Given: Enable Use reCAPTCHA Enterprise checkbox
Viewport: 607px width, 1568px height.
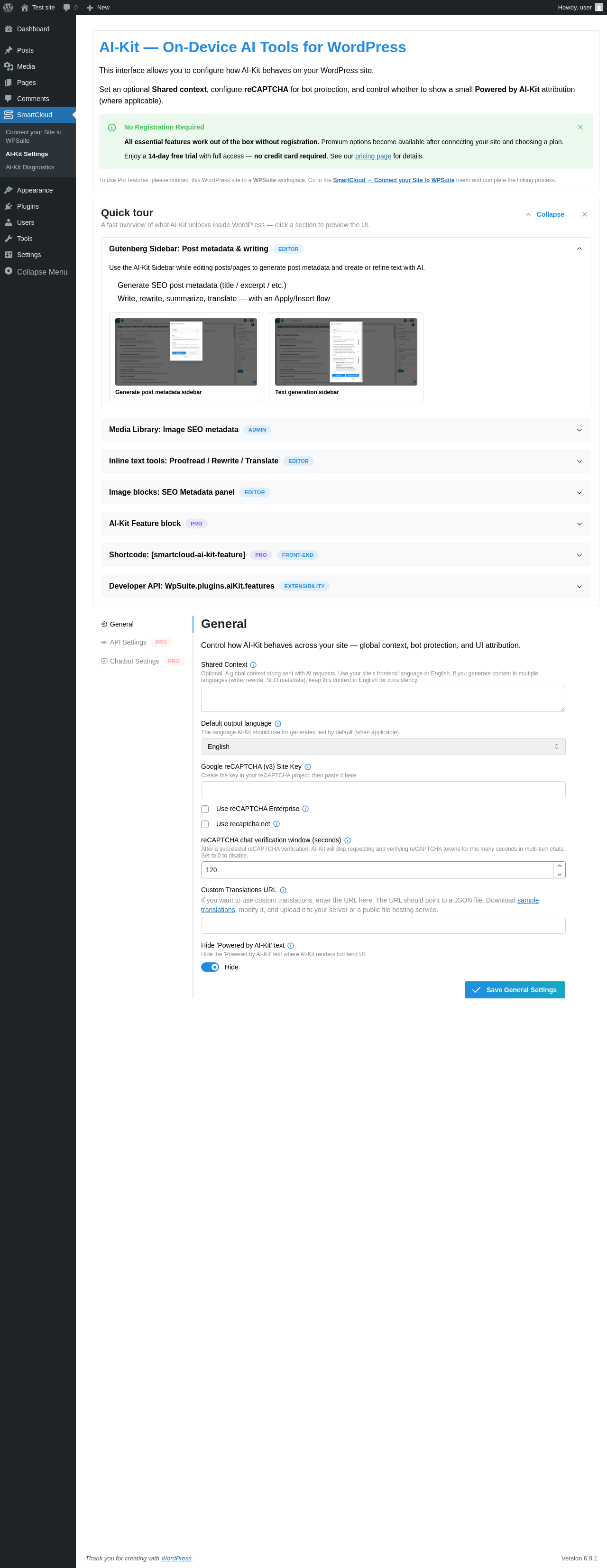Looking at the screenshot, I should (x=205, y=809).
